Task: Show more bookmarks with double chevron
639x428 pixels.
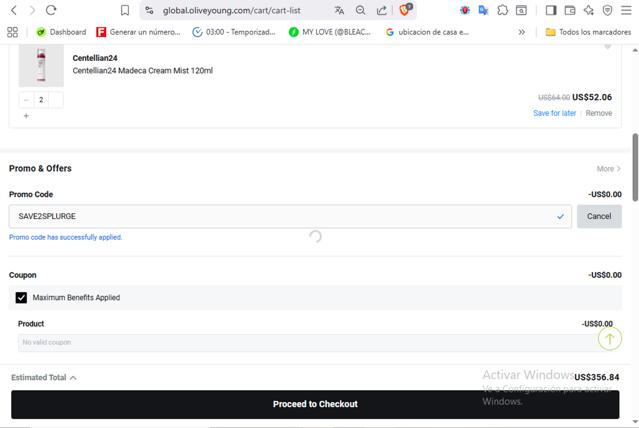Action: pos(522,32)
